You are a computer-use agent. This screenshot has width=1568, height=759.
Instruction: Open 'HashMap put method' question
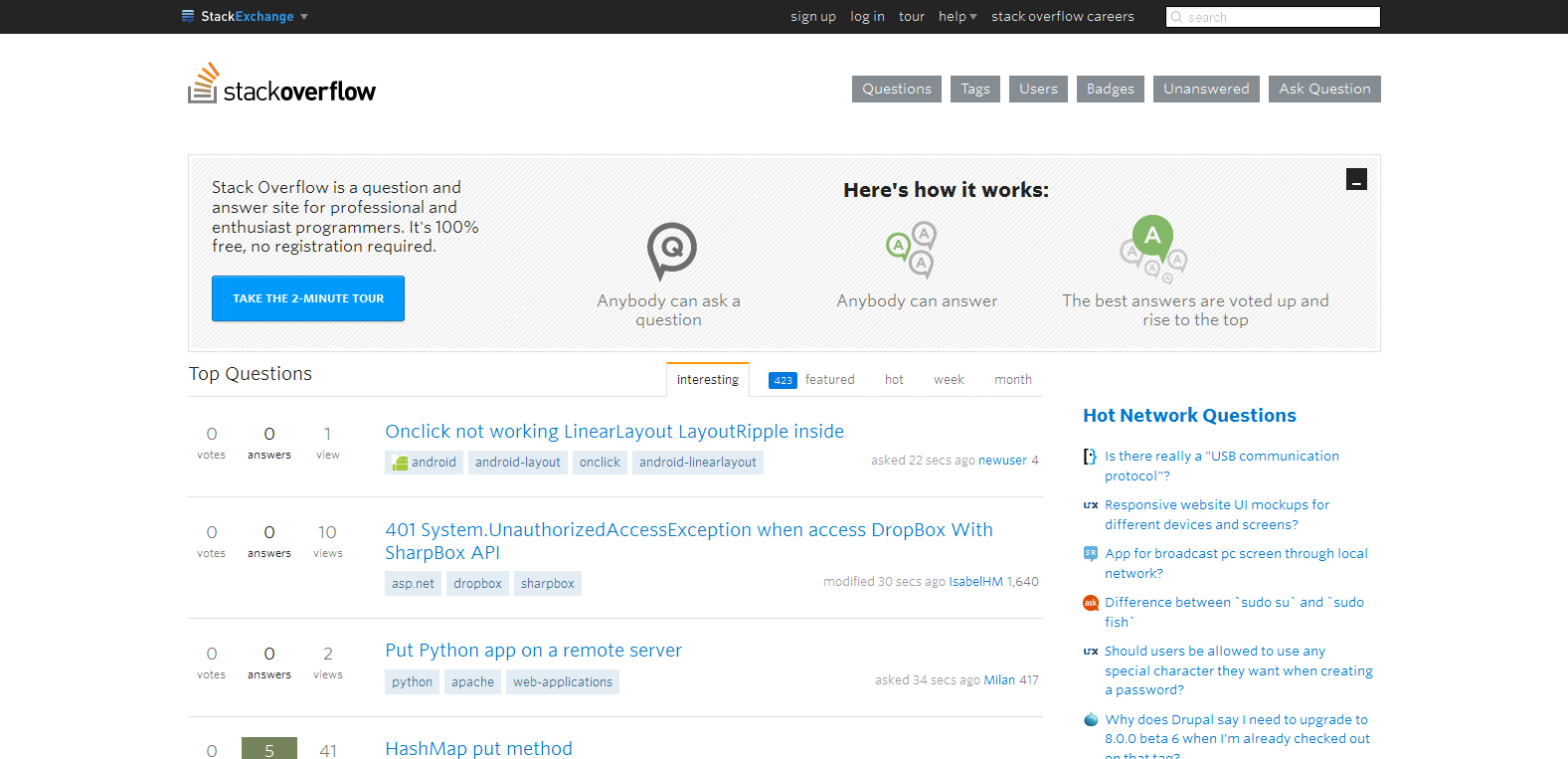[478, 748]
